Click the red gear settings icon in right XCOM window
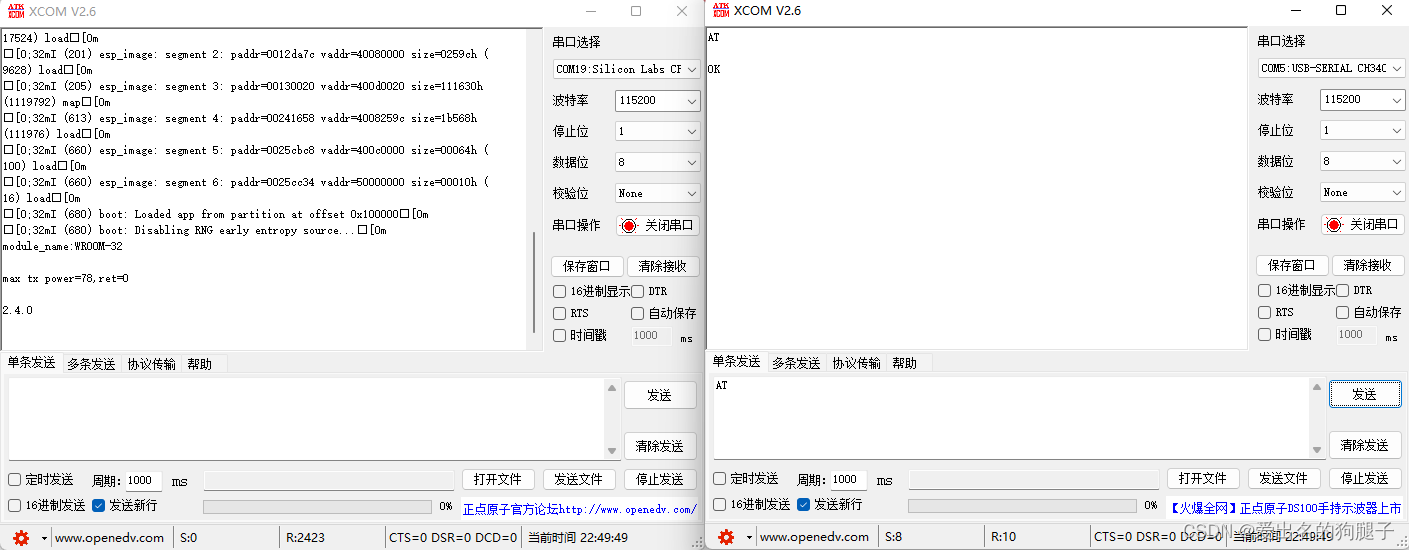This screenshot has height=550, width=1409. (725, 537)
